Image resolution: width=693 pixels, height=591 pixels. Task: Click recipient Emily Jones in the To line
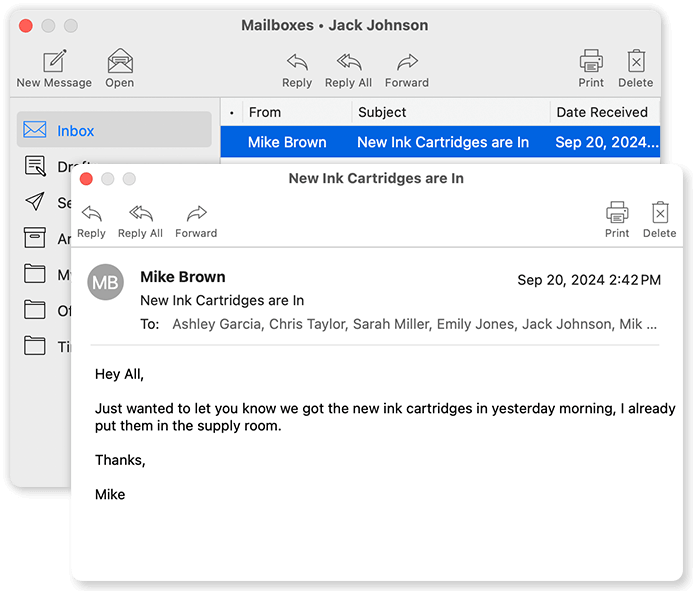476,324
